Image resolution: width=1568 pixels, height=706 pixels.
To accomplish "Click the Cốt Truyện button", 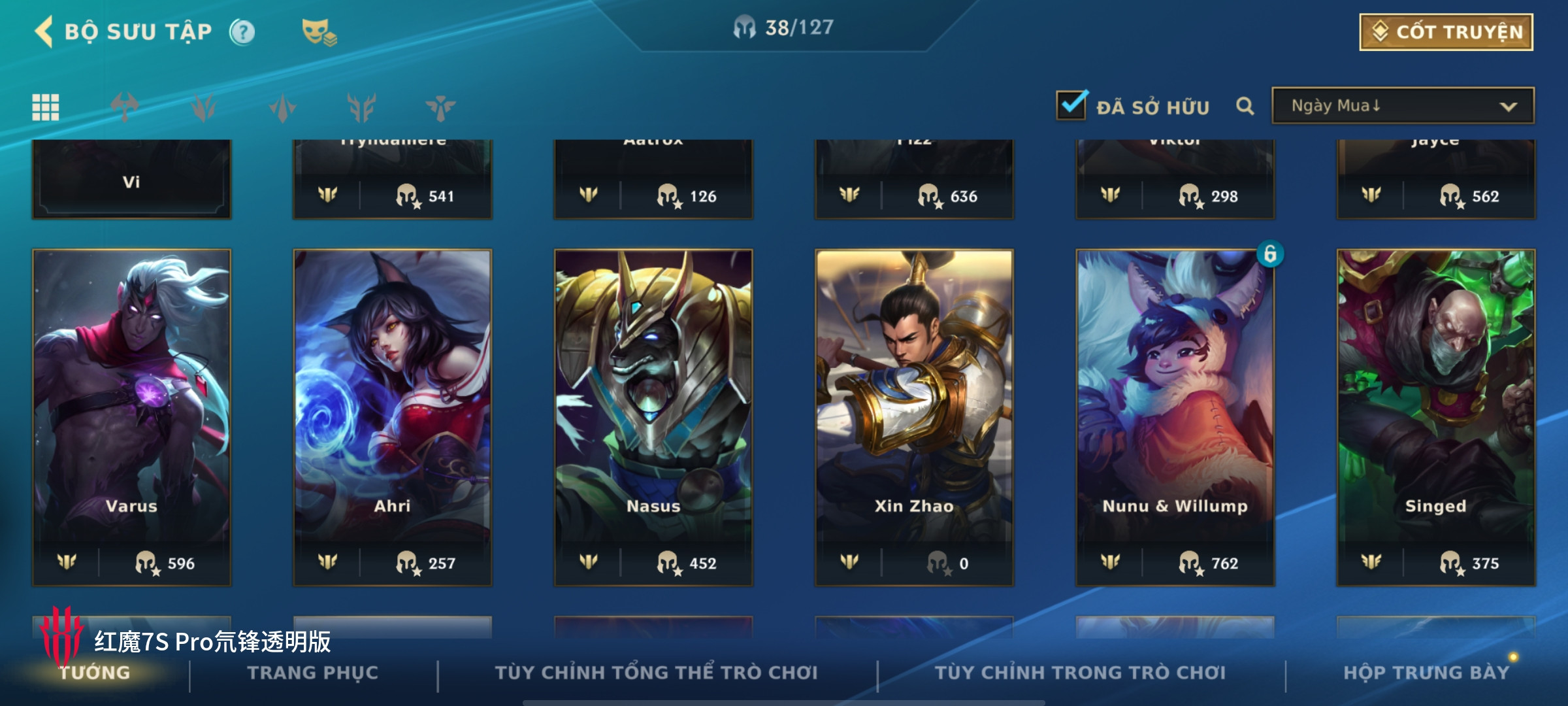I will point(1446,32).
